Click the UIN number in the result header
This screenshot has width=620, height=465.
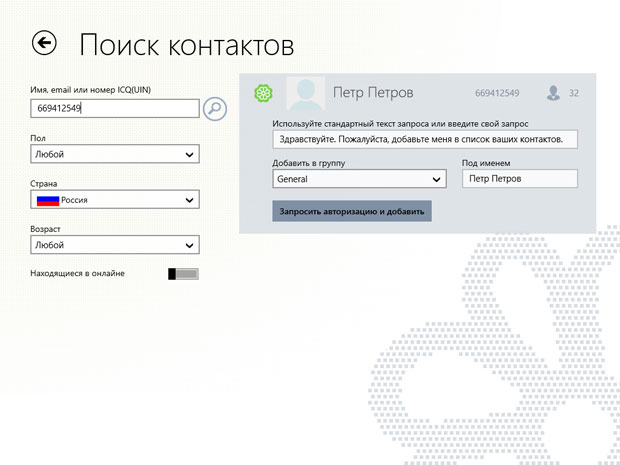[x=497, y=94]
